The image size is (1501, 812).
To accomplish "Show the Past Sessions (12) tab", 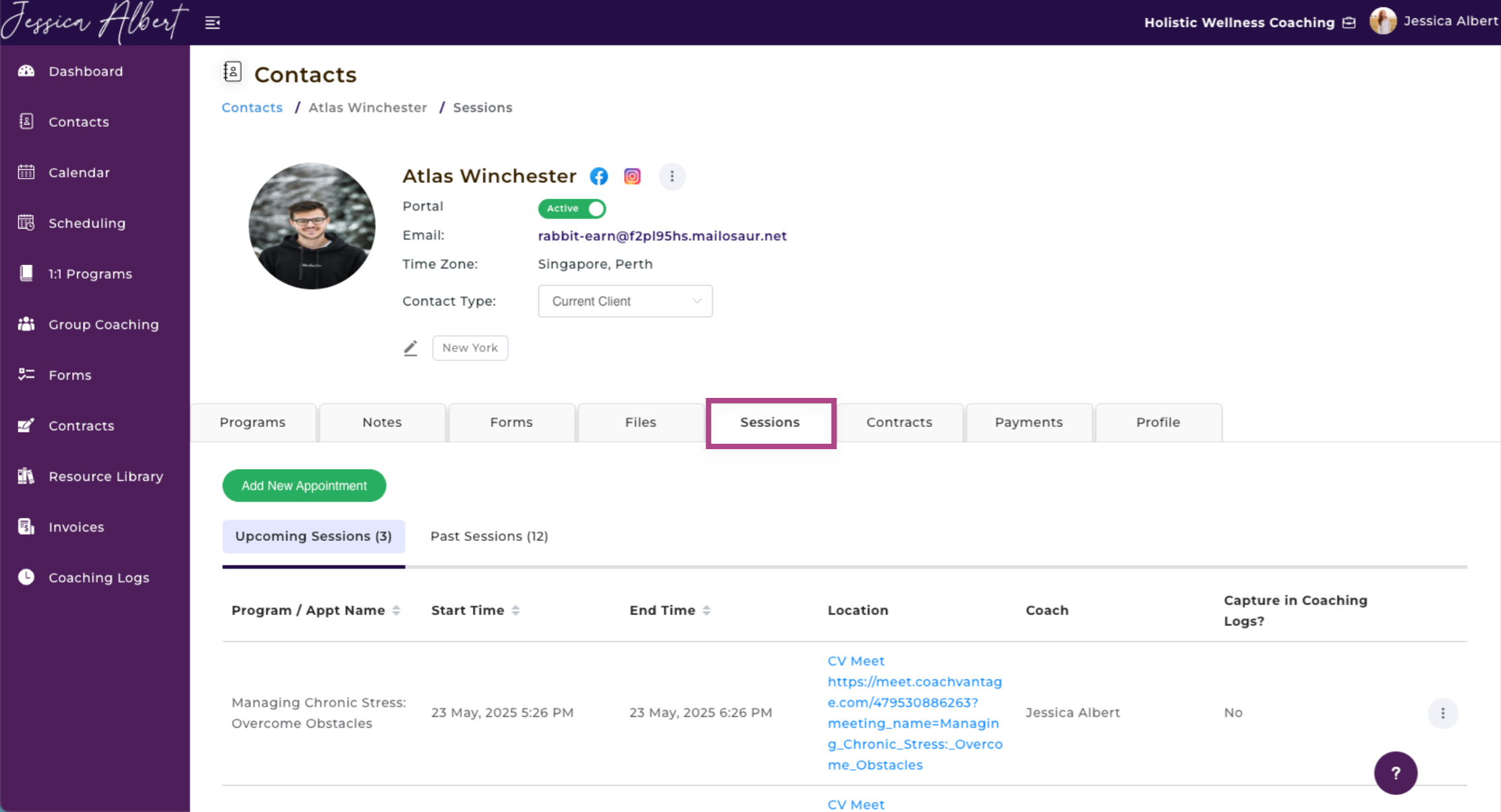I will click(489, 536).
